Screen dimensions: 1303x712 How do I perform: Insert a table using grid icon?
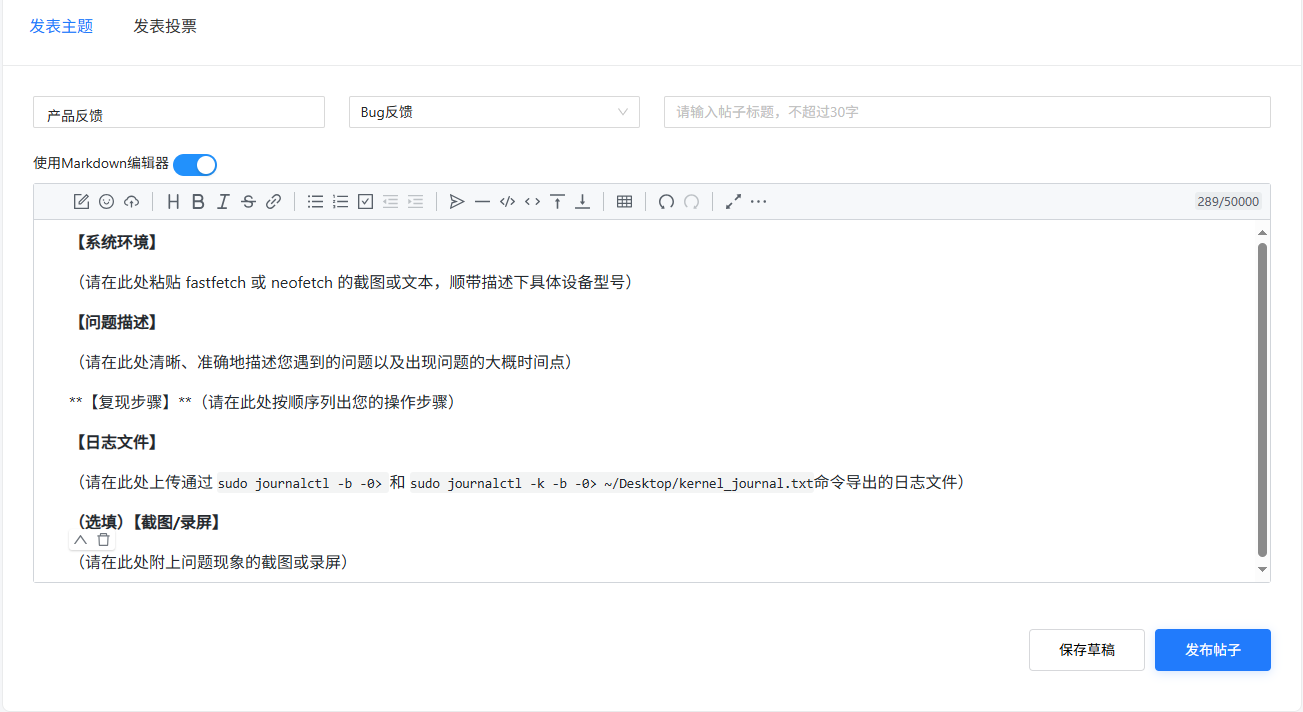(625, 202)
